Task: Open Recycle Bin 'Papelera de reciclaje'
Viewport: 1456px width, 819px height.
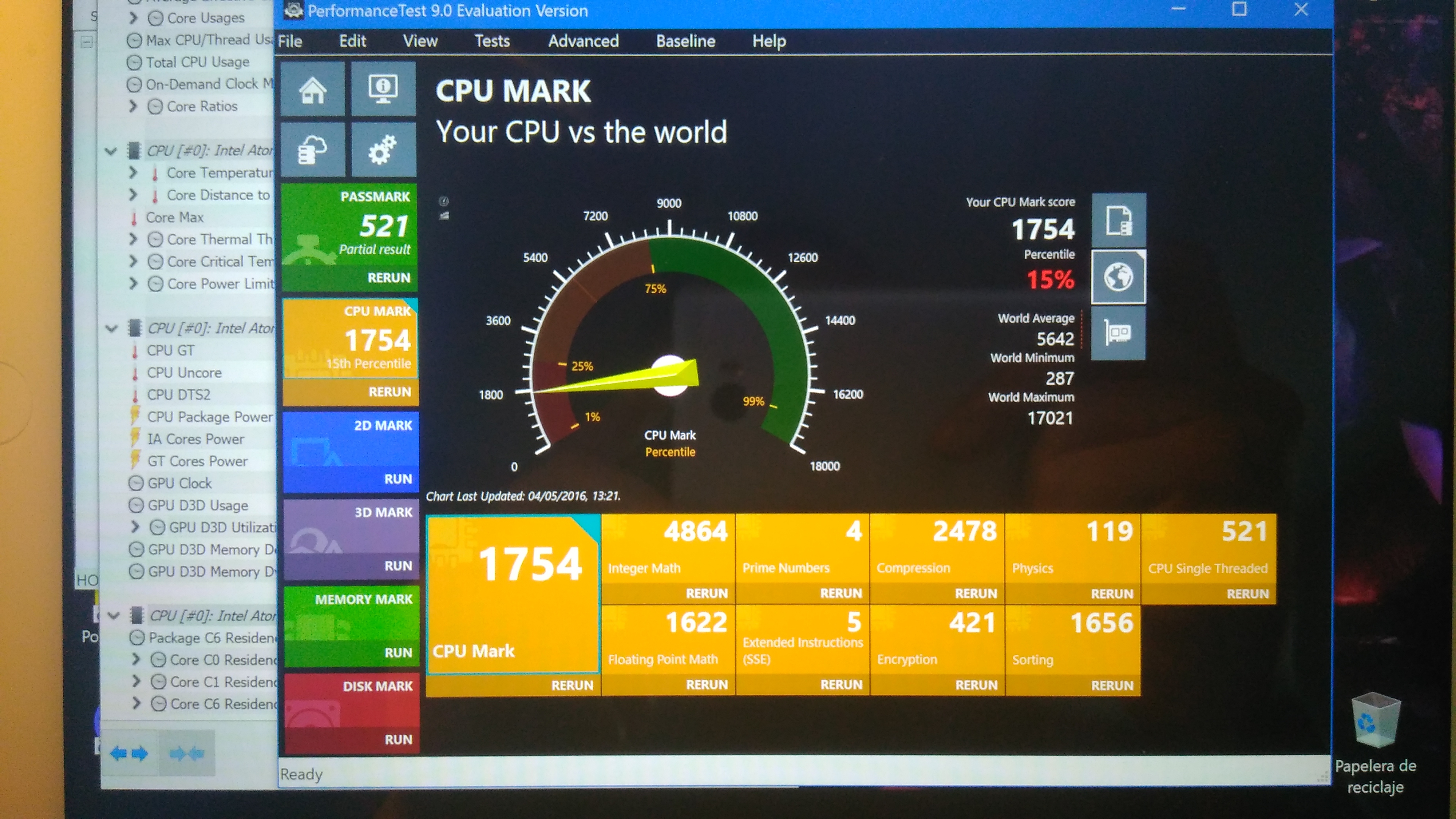Action: 1376,743
